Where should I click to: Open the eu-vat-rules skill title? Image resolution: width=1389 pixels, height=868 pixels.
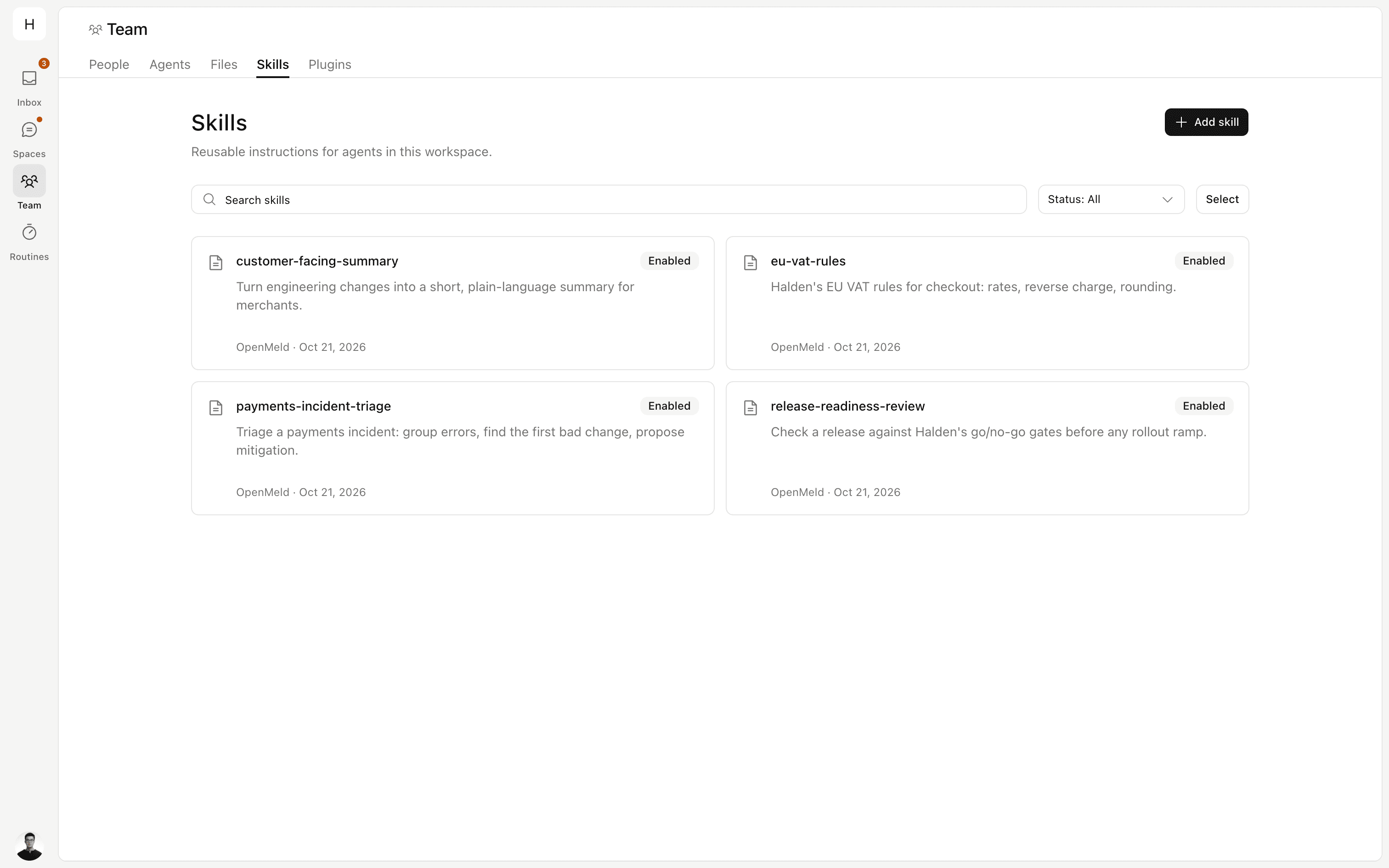pyautogui.click(x=808, y=261)
